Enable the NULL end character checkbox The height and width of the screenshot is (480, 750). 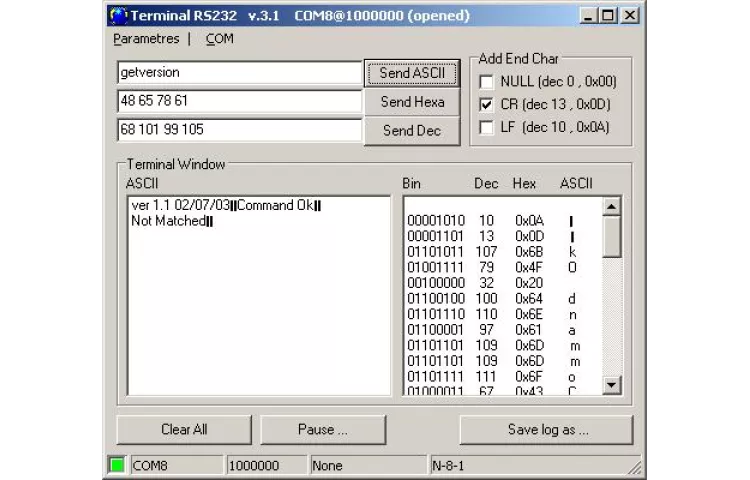(x=487, y=82)
